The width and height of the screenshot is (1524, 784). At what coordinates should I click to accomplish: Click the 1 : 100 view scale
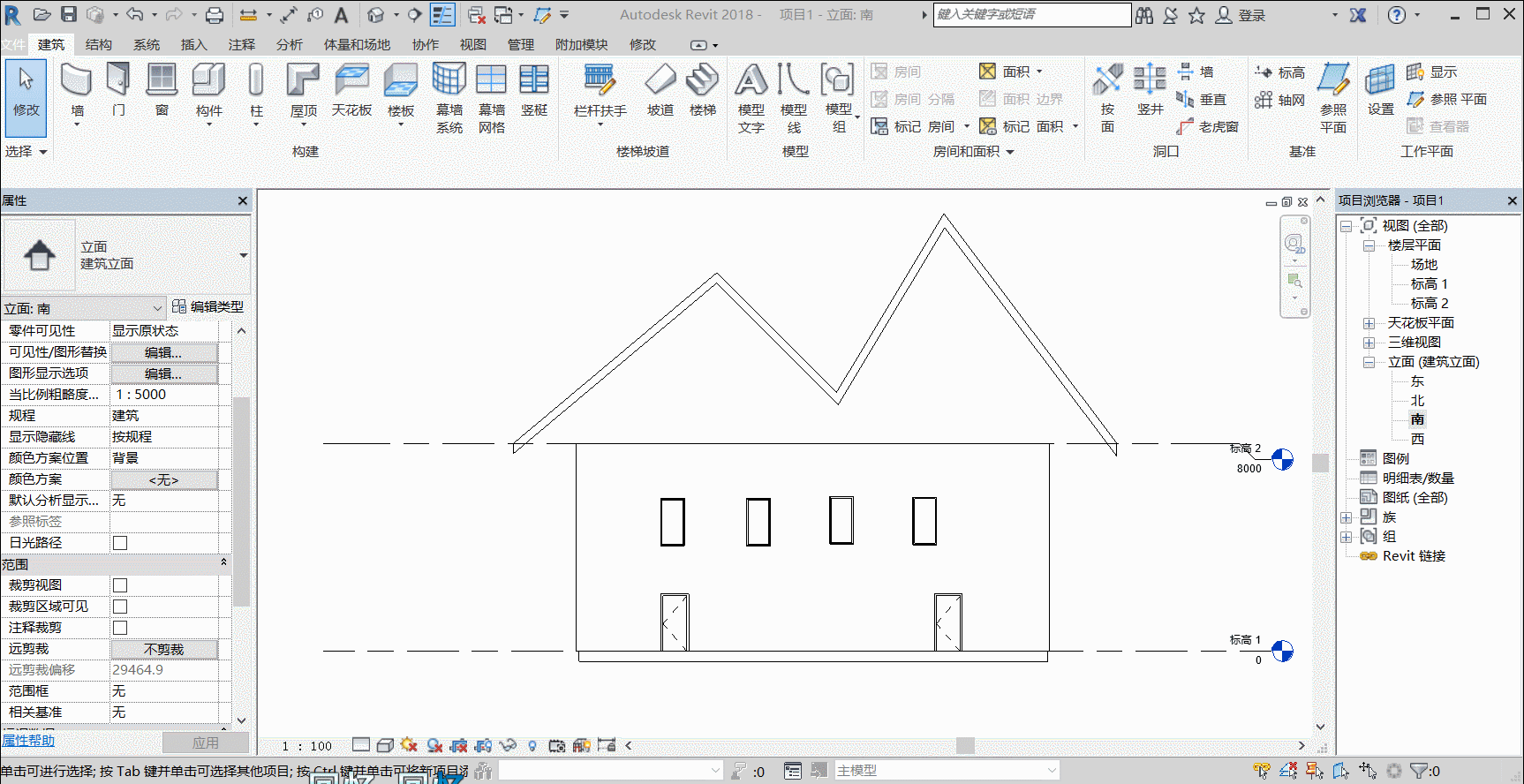(306, 746)
